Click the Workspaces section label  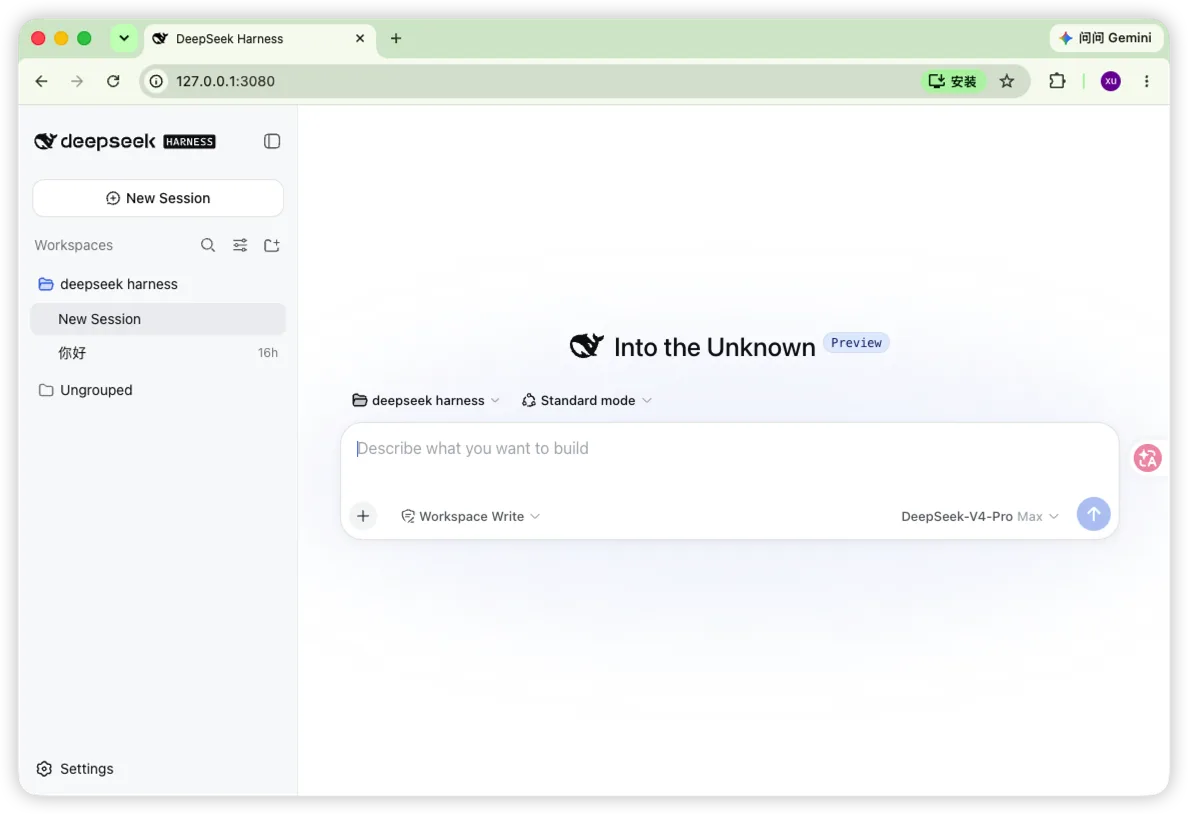[73, 245]
